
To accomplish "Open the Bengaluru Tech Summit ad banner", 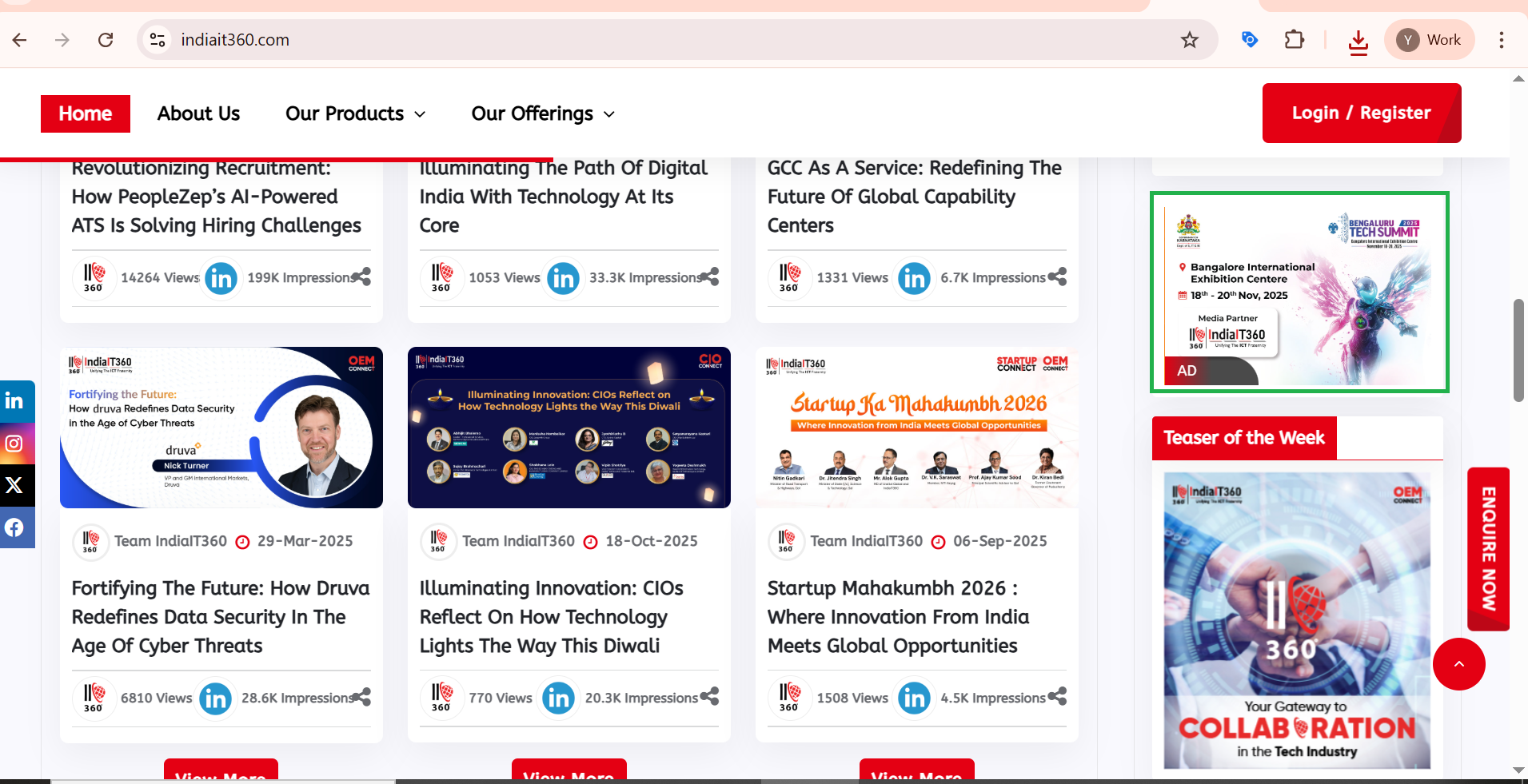I will 1299,293.
